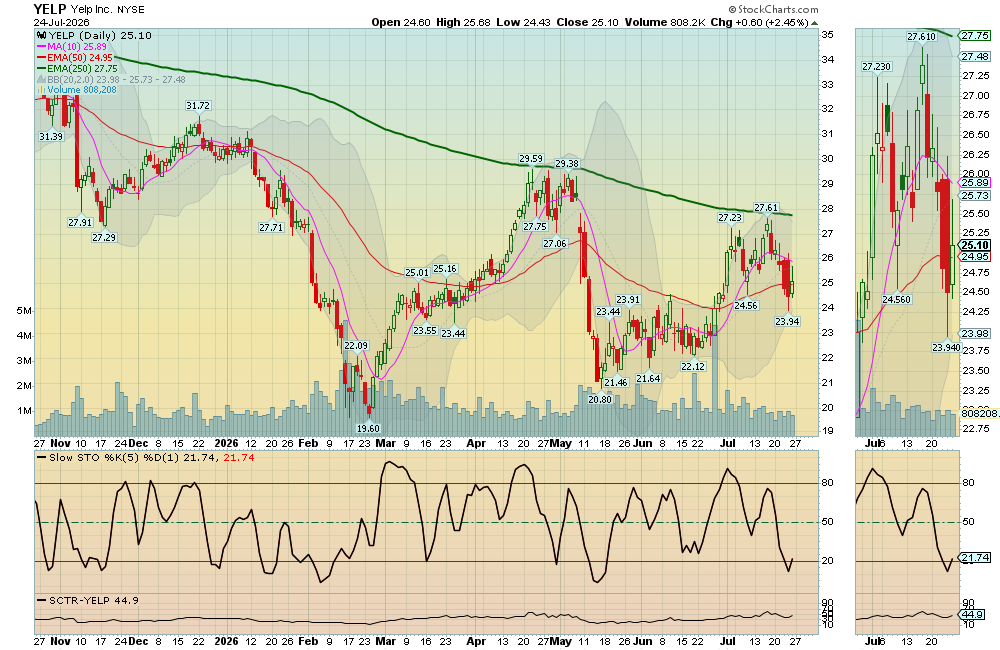Click the 22.09 February price label
The image size is (1000, 650).
click(357, 345)
